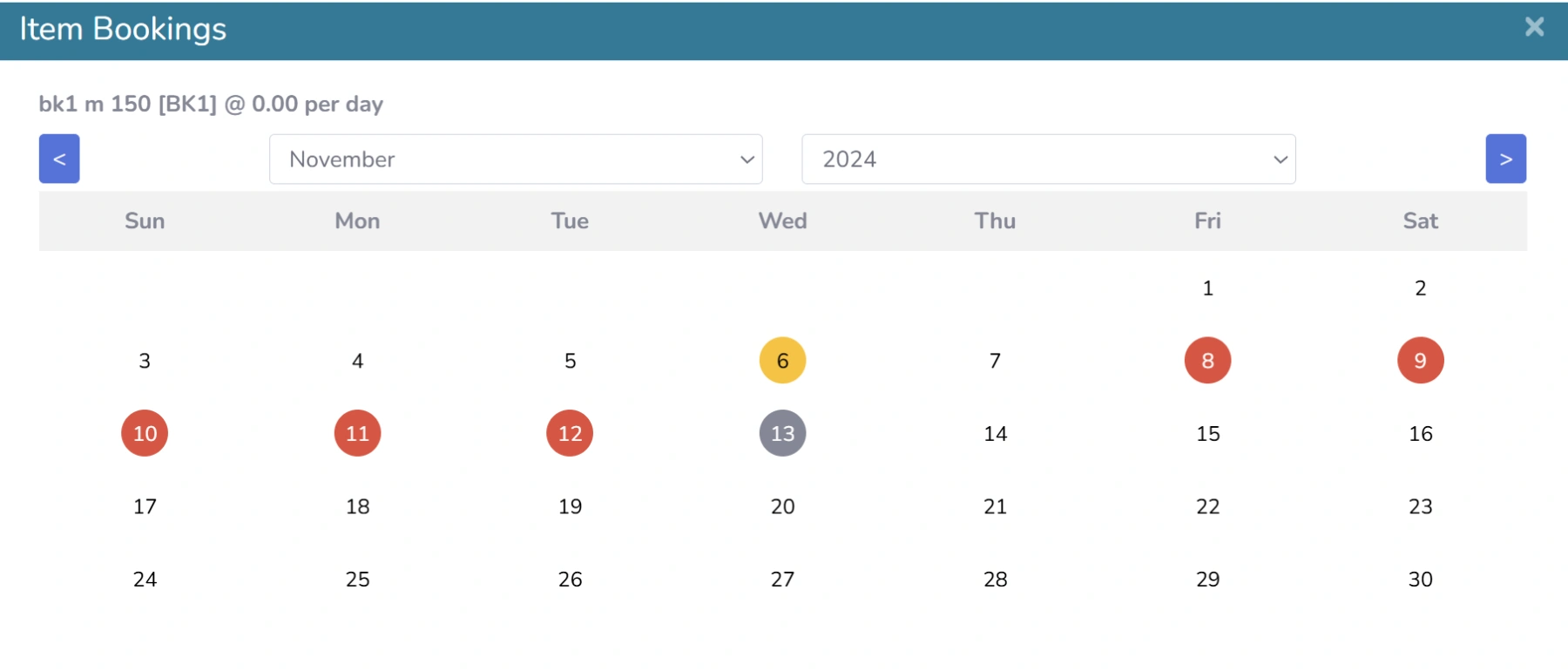Select the red booked day 8
1568x671 pixels.
(x=1207, y=360)
